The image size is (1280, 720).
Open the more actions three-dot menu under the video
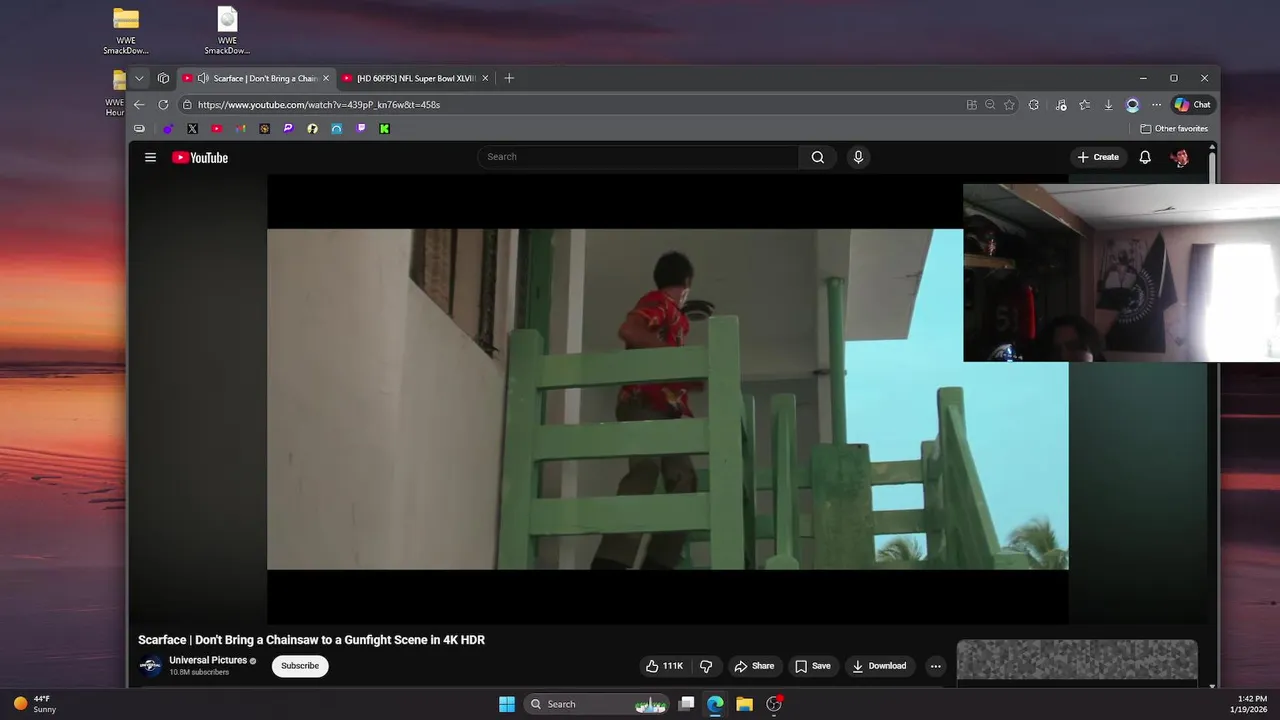click(x=935, y=666)
